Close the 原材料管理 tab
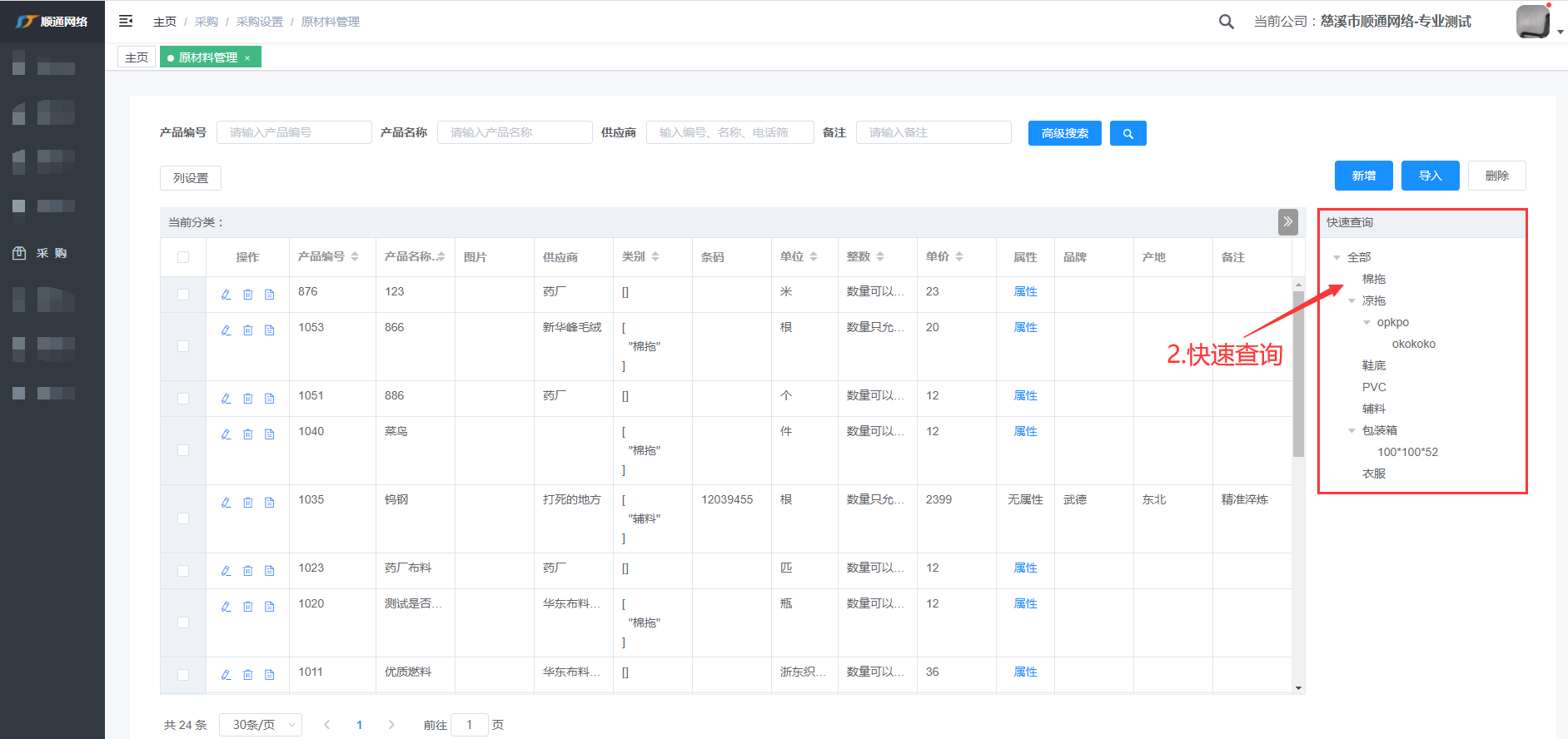The image size is (1568, 739). (x=247, y=58)
